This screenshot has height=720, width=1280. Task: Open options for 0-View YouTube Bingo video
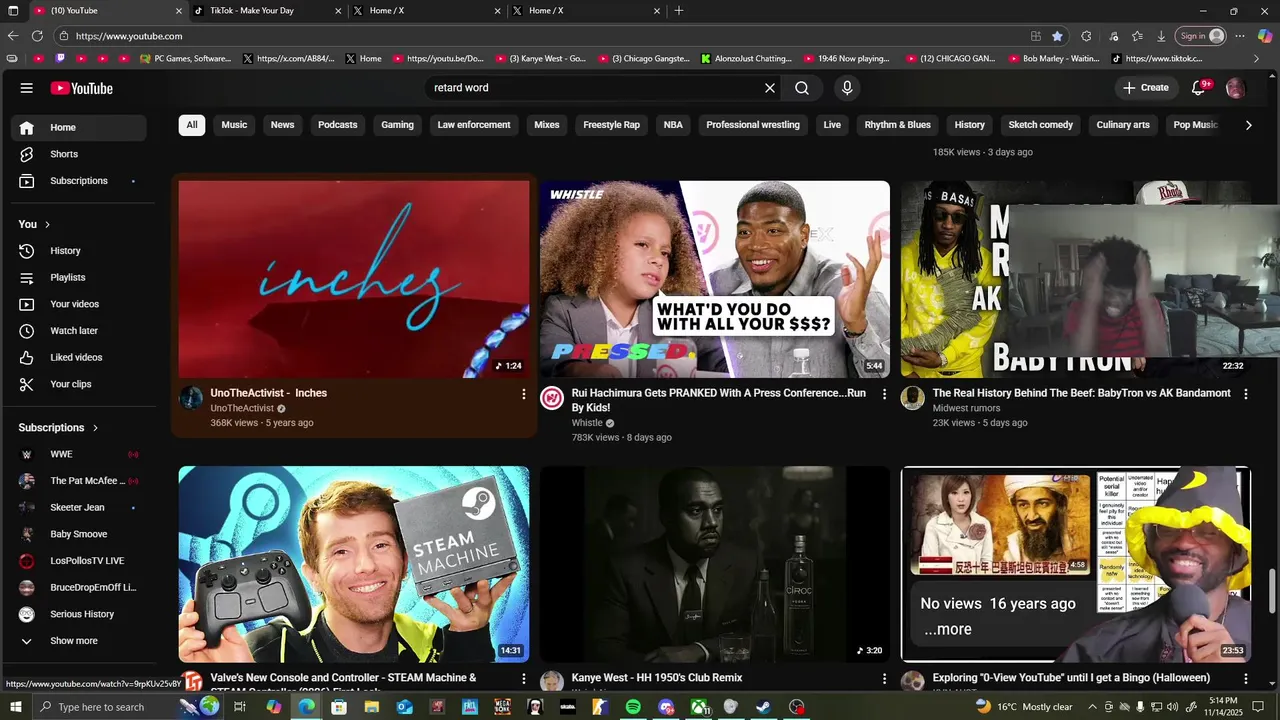[x=1246, y=679]
